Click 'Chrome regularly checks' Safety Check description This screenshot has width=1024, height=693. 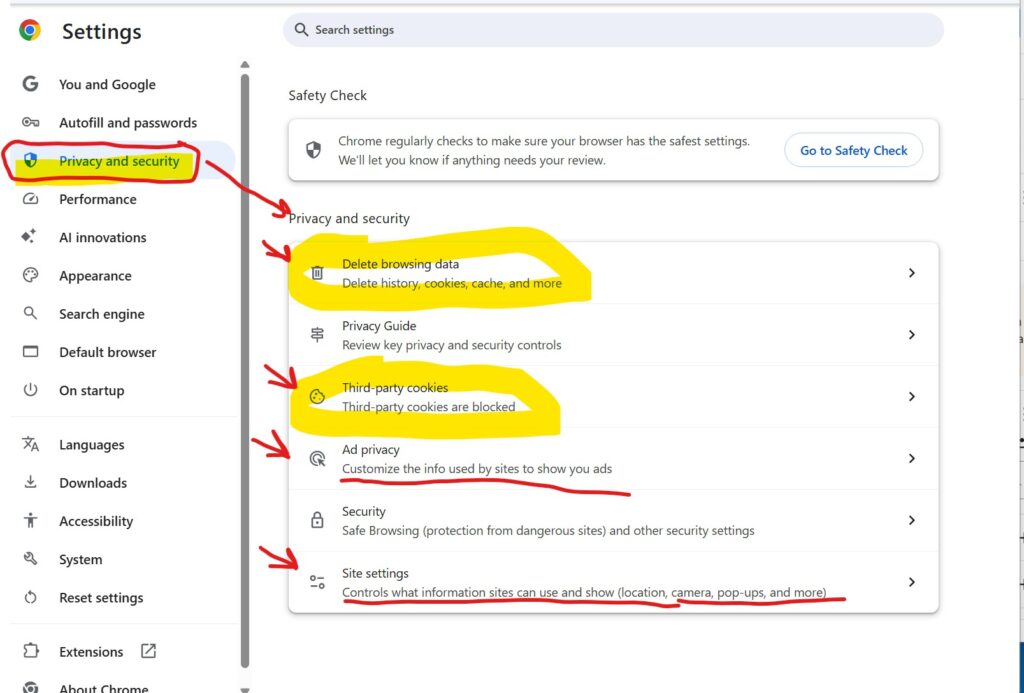(x=544, y=150)
